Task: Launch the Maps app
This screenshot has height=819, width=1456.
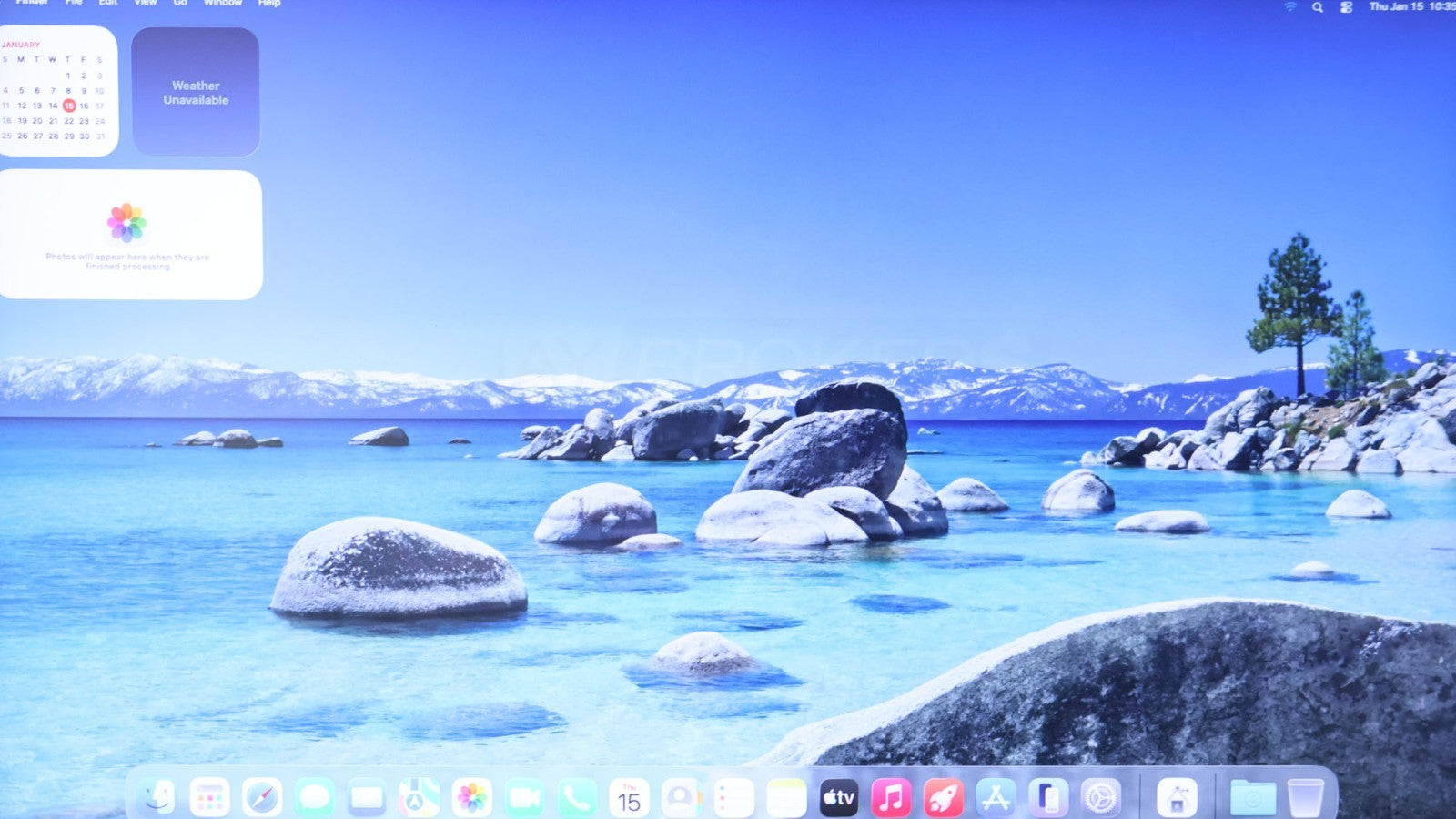Action: pyautogui.click(x=420, y=798)
